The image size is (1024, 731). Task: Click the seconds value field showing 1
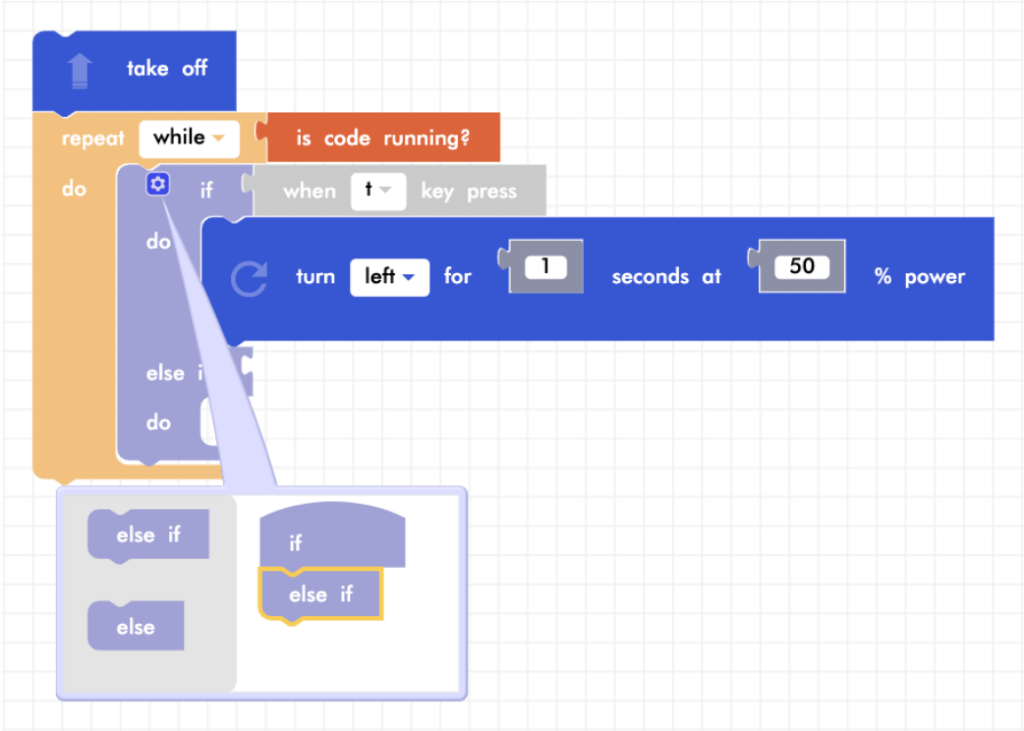coord(546,267)
